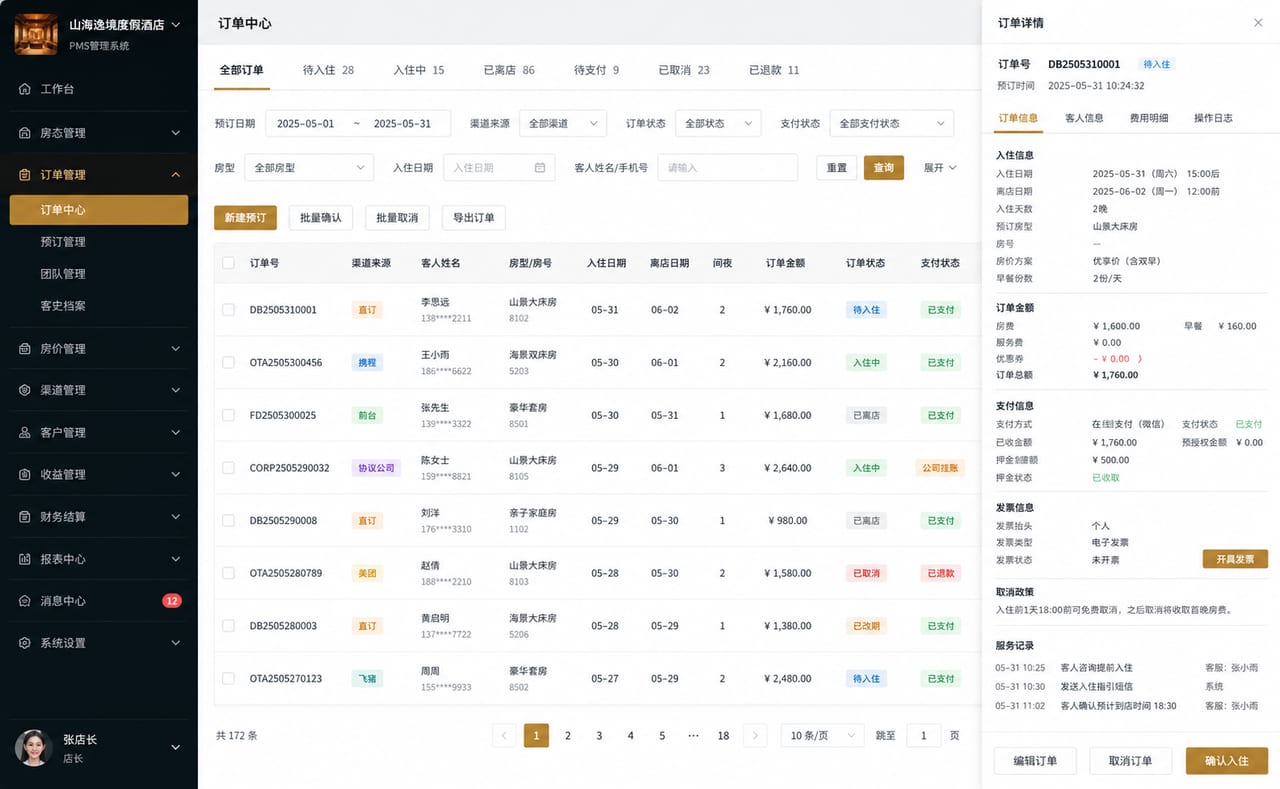Check the OTA2505280789 row checkbox

tap(228, 573)
